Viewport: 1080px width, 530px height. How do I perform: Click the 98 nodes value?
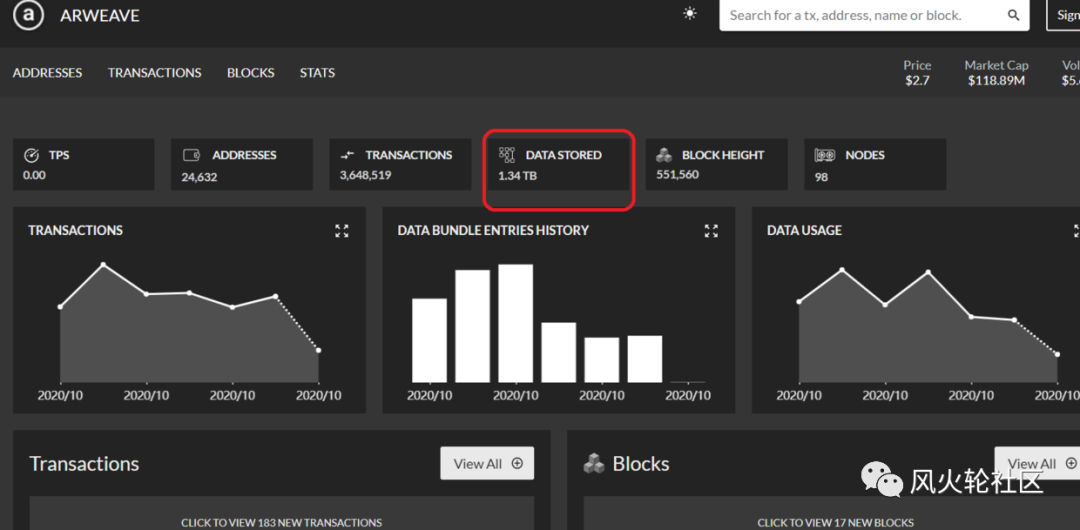coord(821,177)
